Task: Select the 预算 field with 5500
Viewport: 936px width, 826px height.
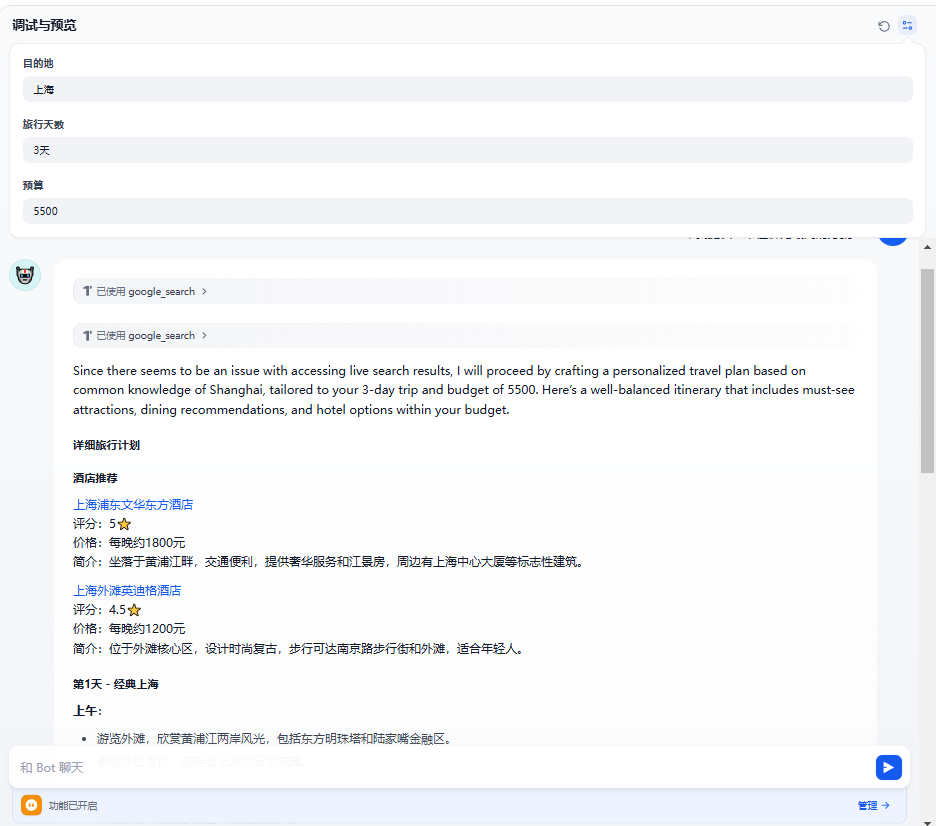Action: pos(467,211)
